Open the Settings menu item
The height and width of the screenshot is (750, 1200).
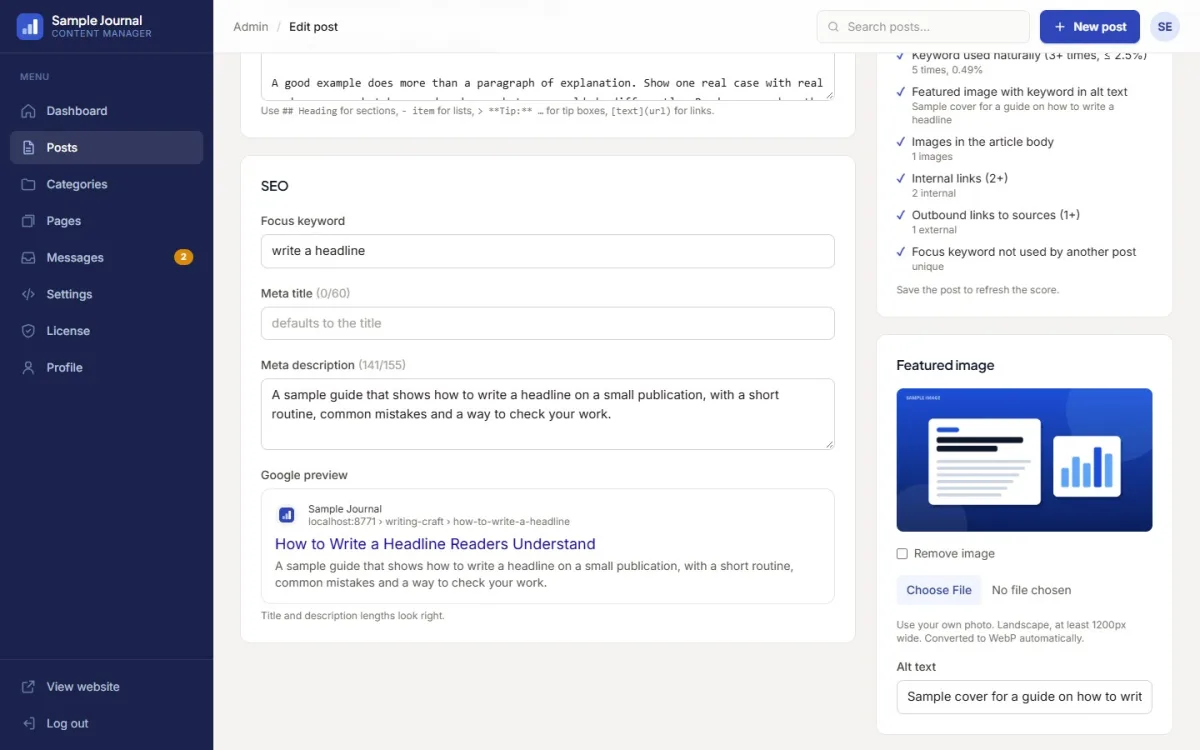pos(107,294)
